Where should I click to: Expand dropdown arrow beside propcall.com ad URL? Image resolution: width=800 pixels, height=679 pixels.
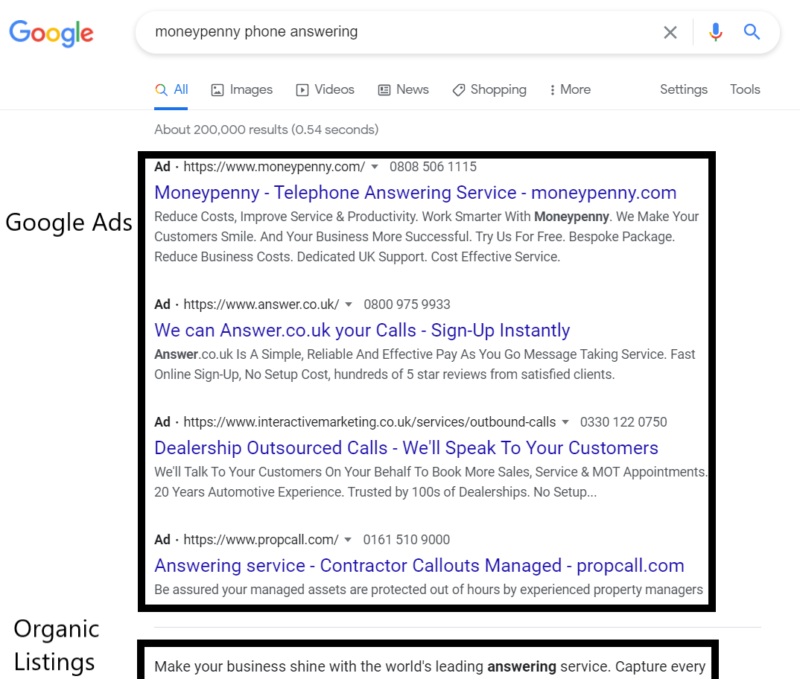coord(348,540)
